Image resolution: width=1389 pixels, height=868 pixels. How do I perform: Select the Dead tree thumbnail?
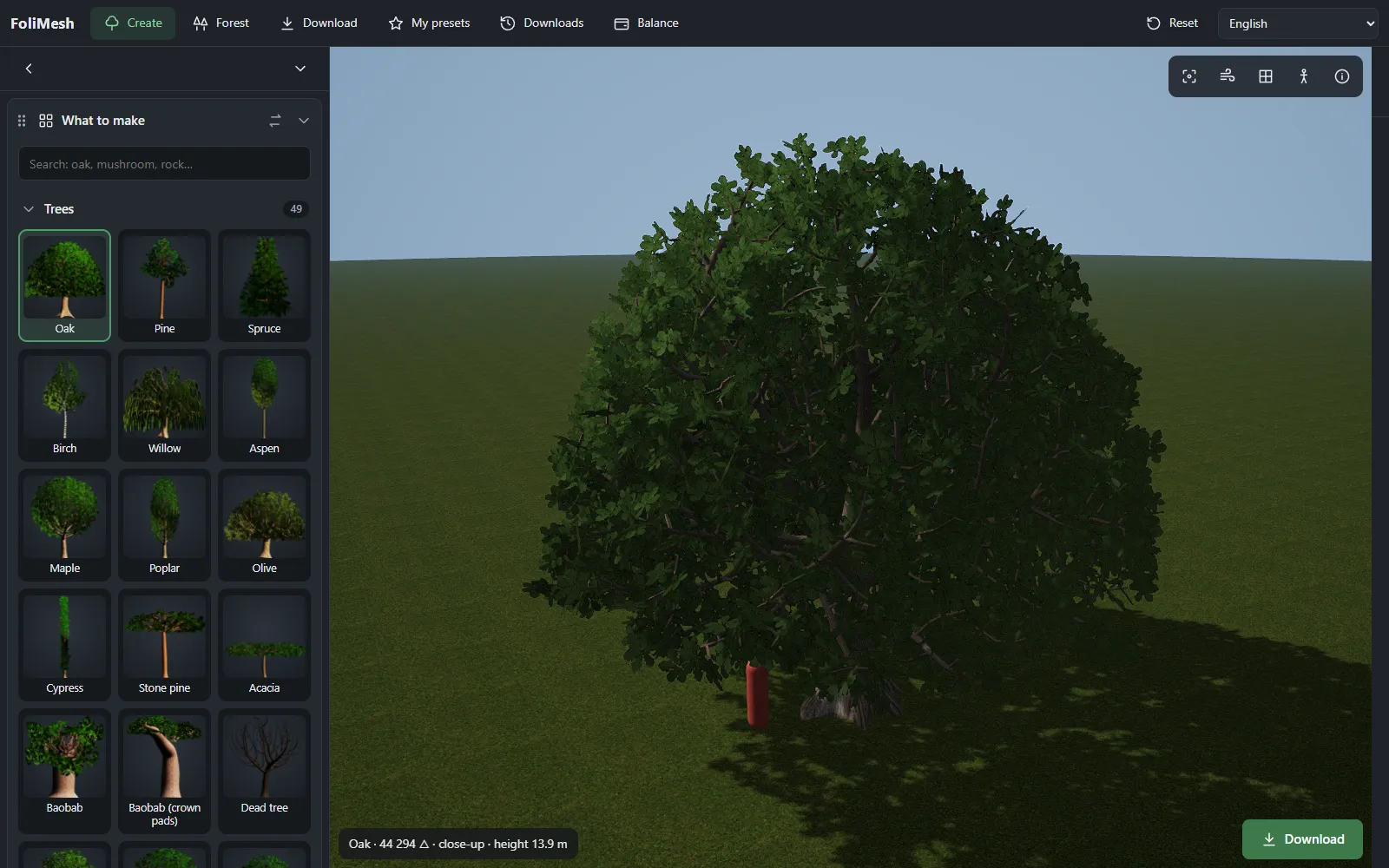pos(265,771)
